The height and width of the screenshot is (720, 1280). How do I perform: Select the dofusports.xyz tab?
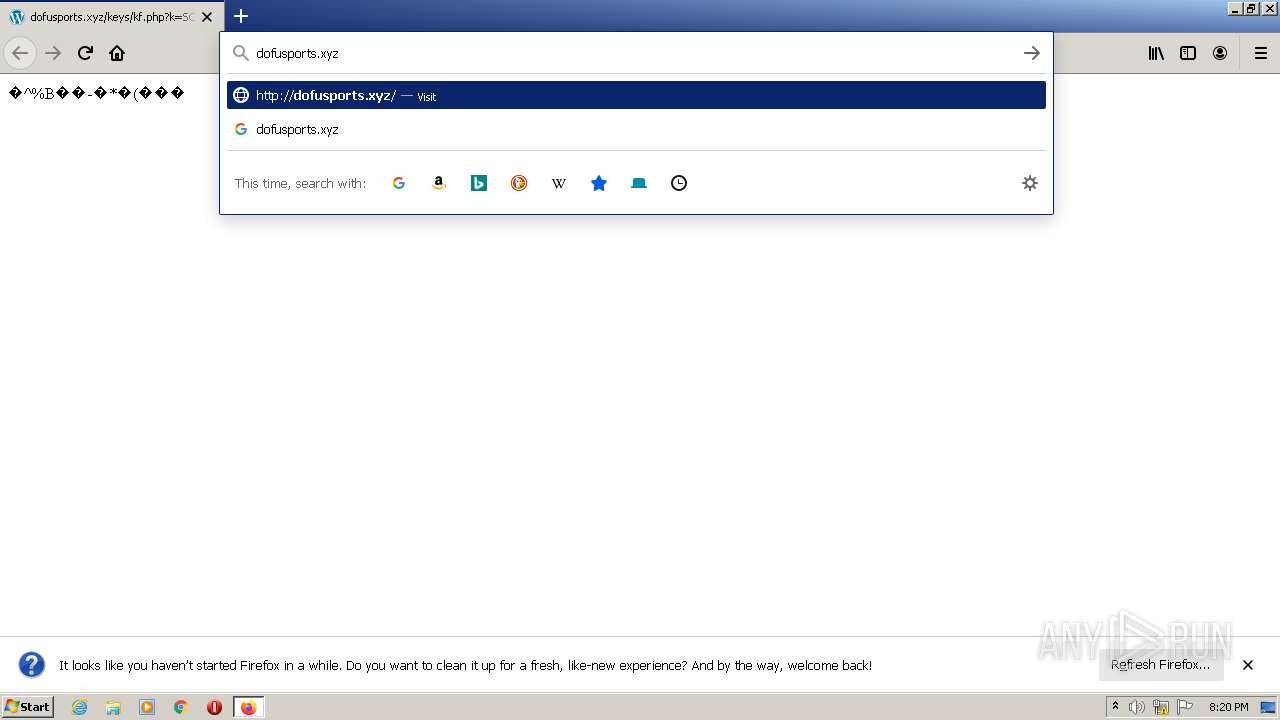tap(110, 17)
